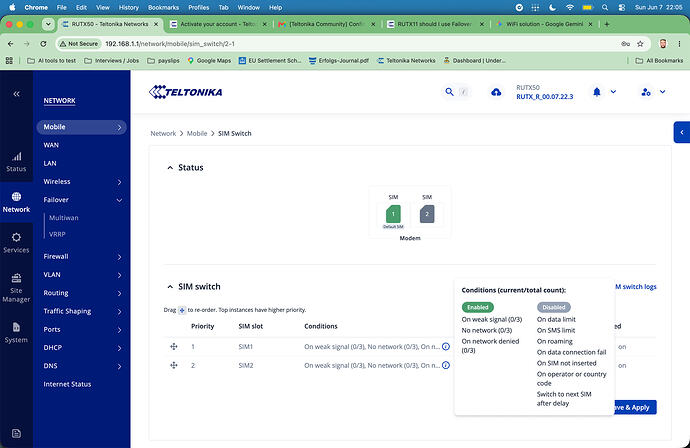Click info icon in SIM2 conditions

coord(446,365)
